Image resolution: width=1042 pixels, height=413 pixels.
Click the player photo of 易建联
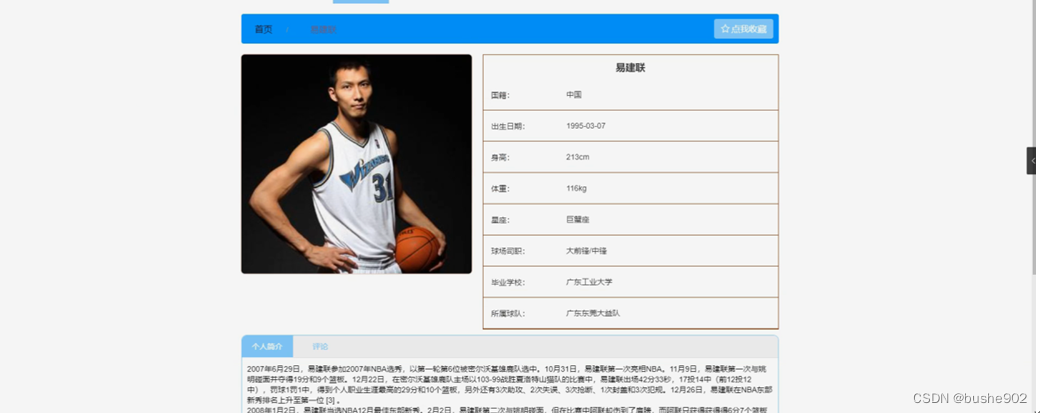tap(356, 164)
